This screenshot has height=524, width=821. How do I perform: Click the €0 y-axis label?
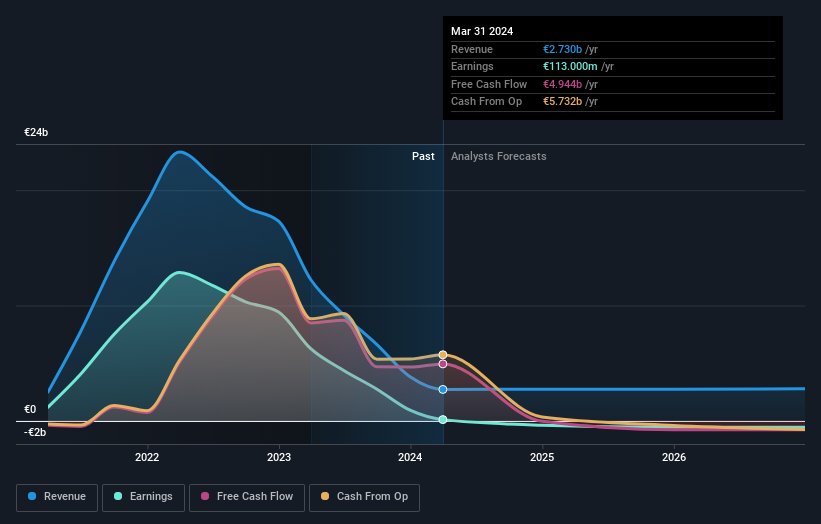point(30,409)
